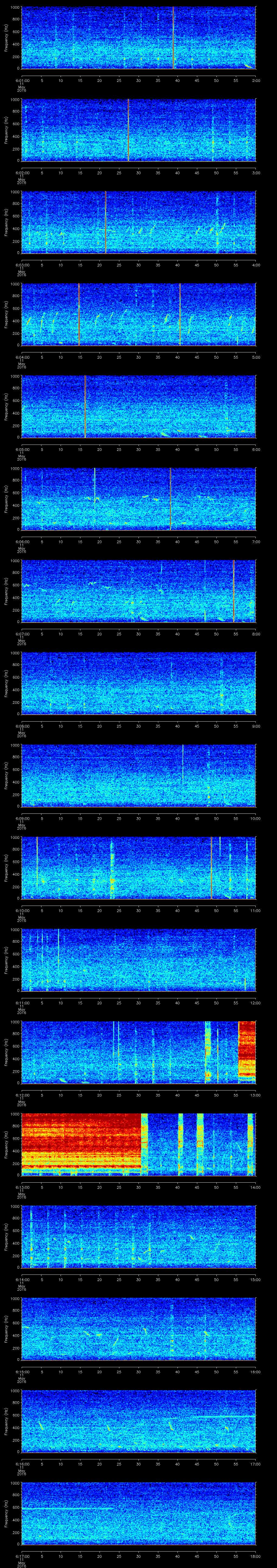Click the '6:10:00' start time label

click(22, 910)
